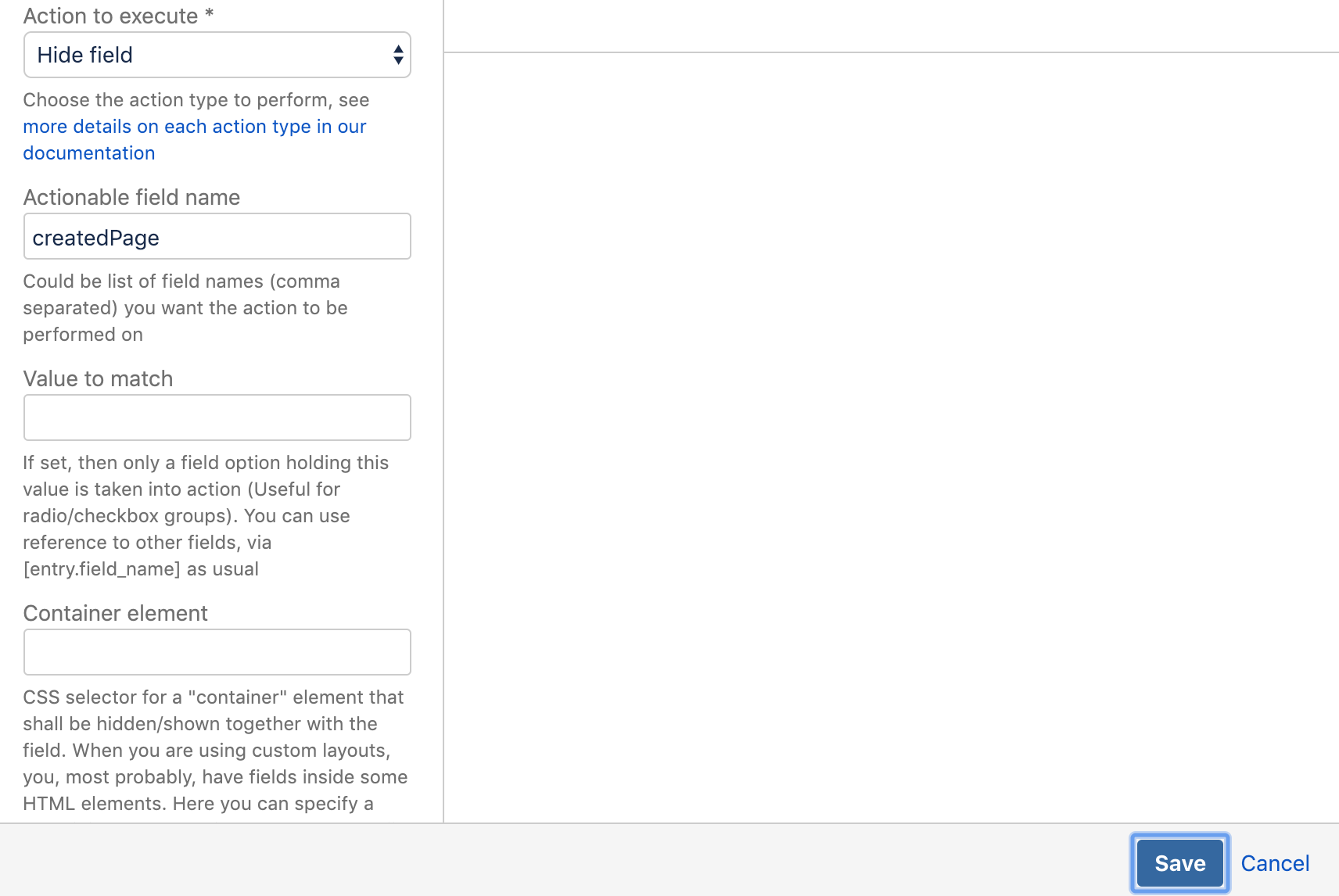Focus the Container element input

(x=217, y=652)
